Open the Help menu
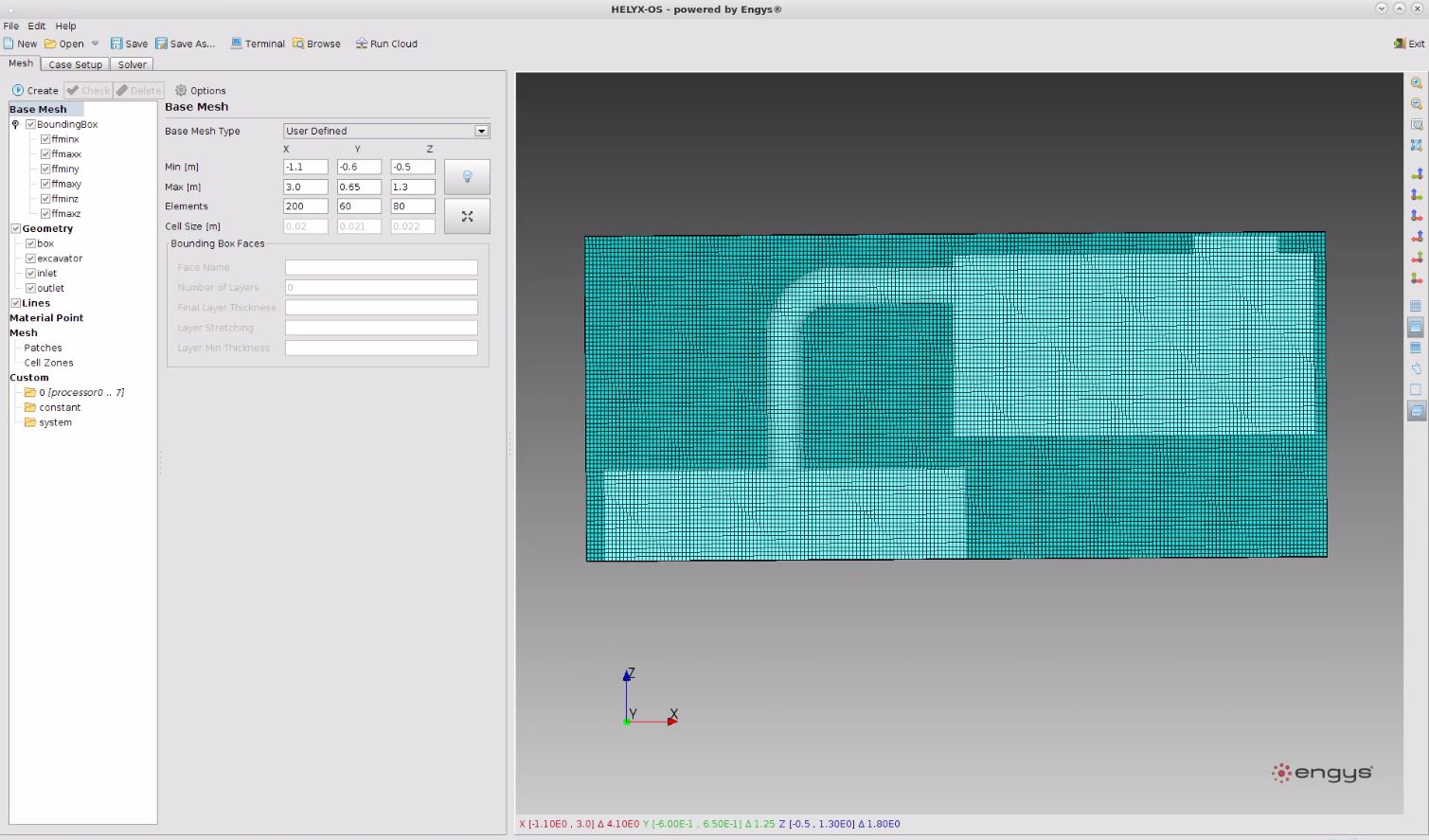The width and height of the screenshot is (1429, 840). tap(65, 26)
